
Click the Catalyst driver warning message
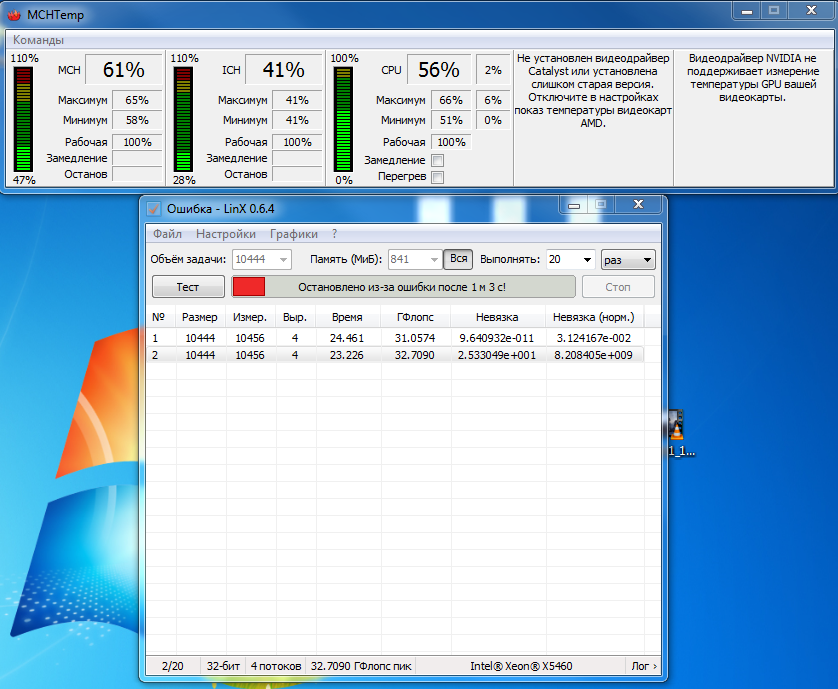593,90
